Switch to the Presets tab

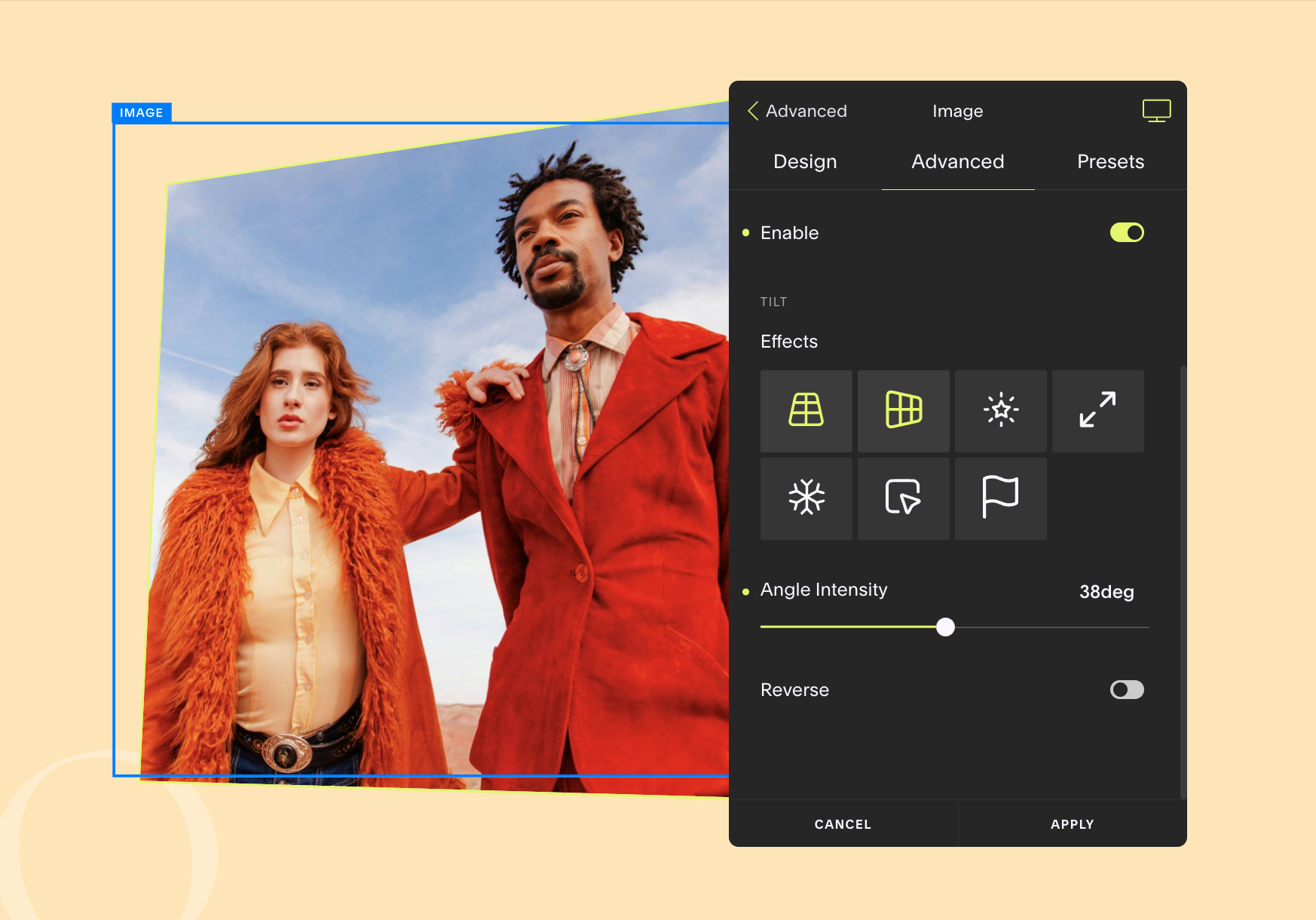point(1110,161)
